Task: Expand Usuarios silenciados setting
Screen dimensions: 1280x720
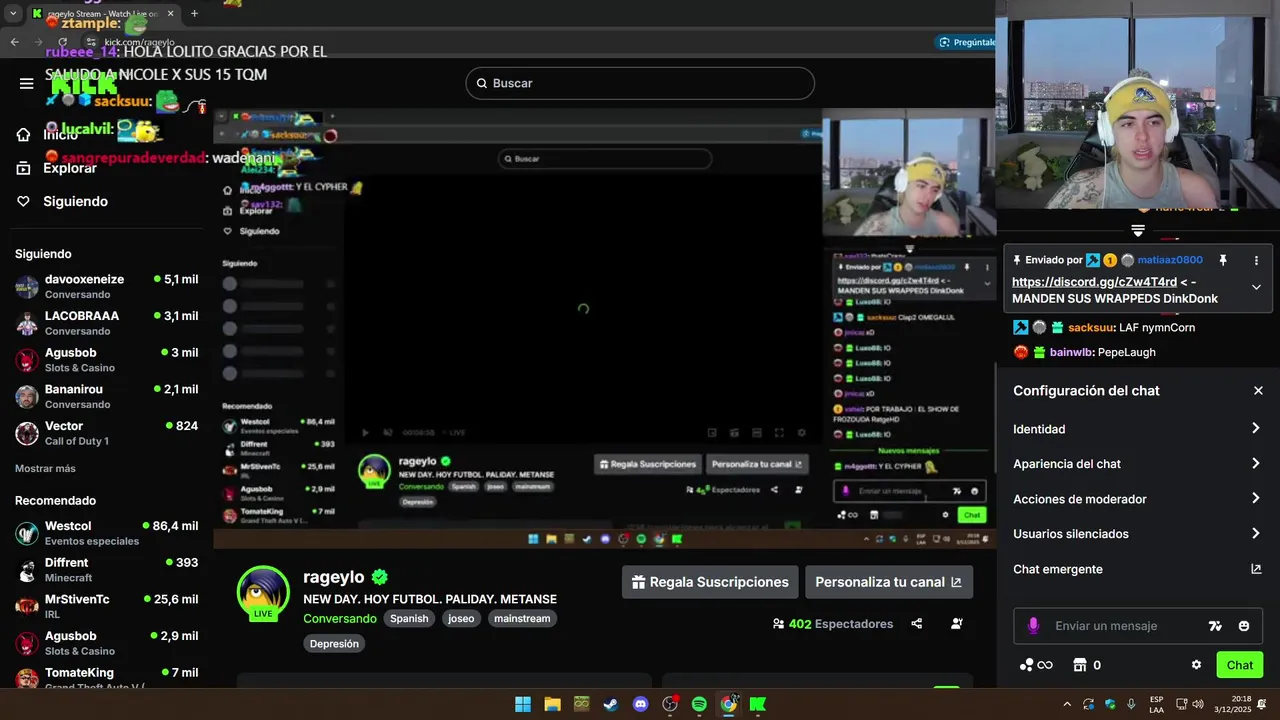Action: pos(1138,534)
